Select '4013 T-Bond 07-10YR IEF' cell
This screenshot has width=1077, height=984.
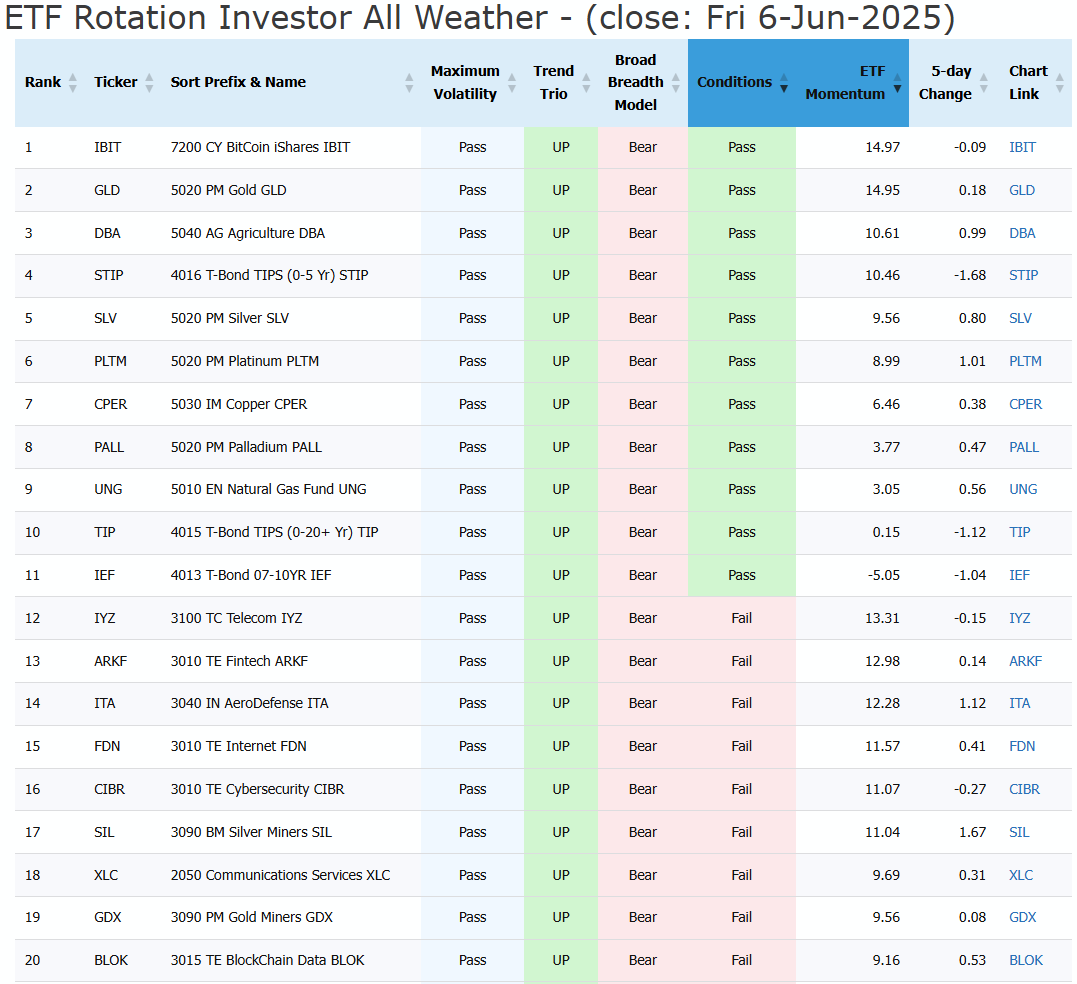pyautogui.click(x=291, y=575)
